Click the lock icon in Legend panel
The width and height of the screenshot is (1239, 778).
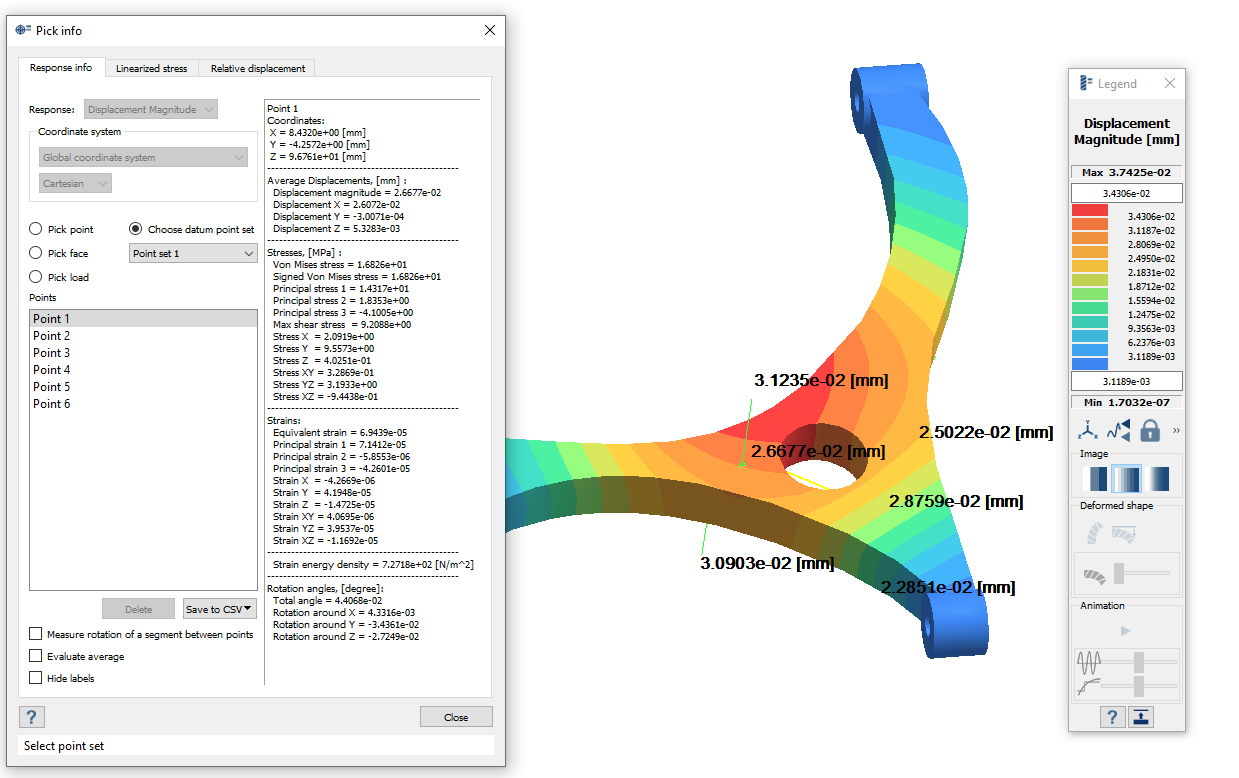[x=1150, y=431]
